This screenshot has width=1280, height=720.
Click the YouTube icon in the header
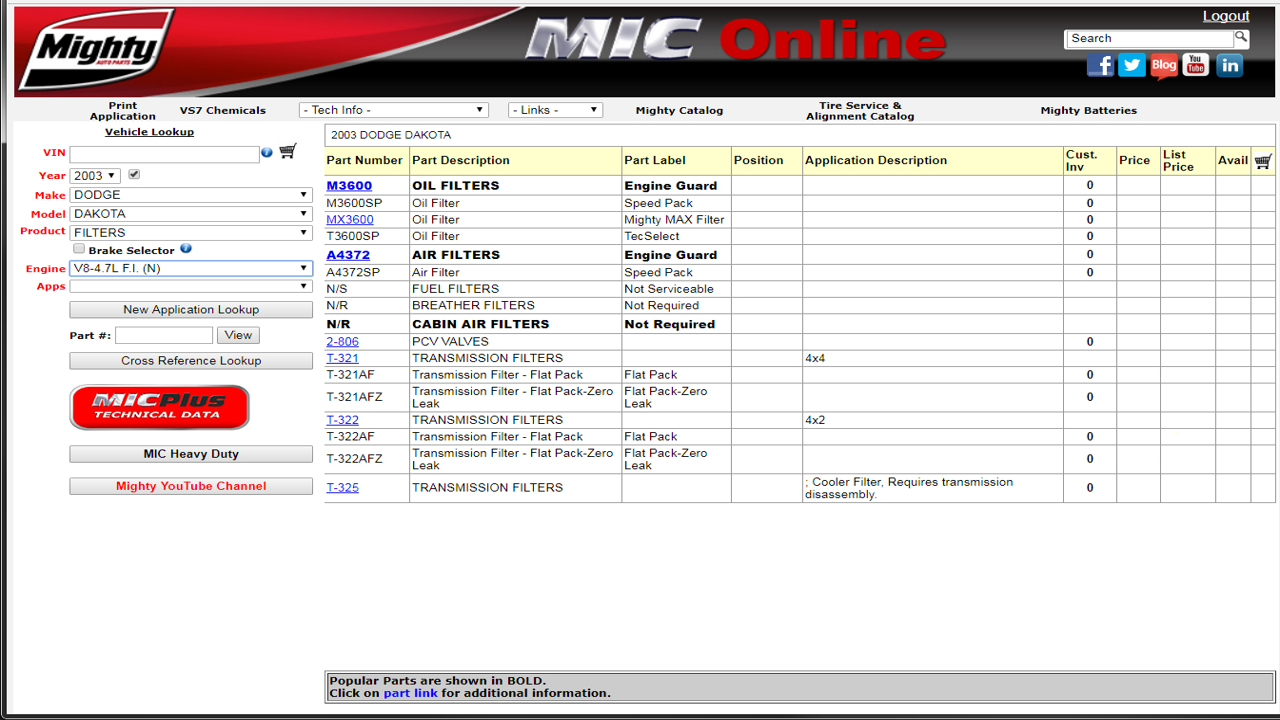click(1195, 65)
